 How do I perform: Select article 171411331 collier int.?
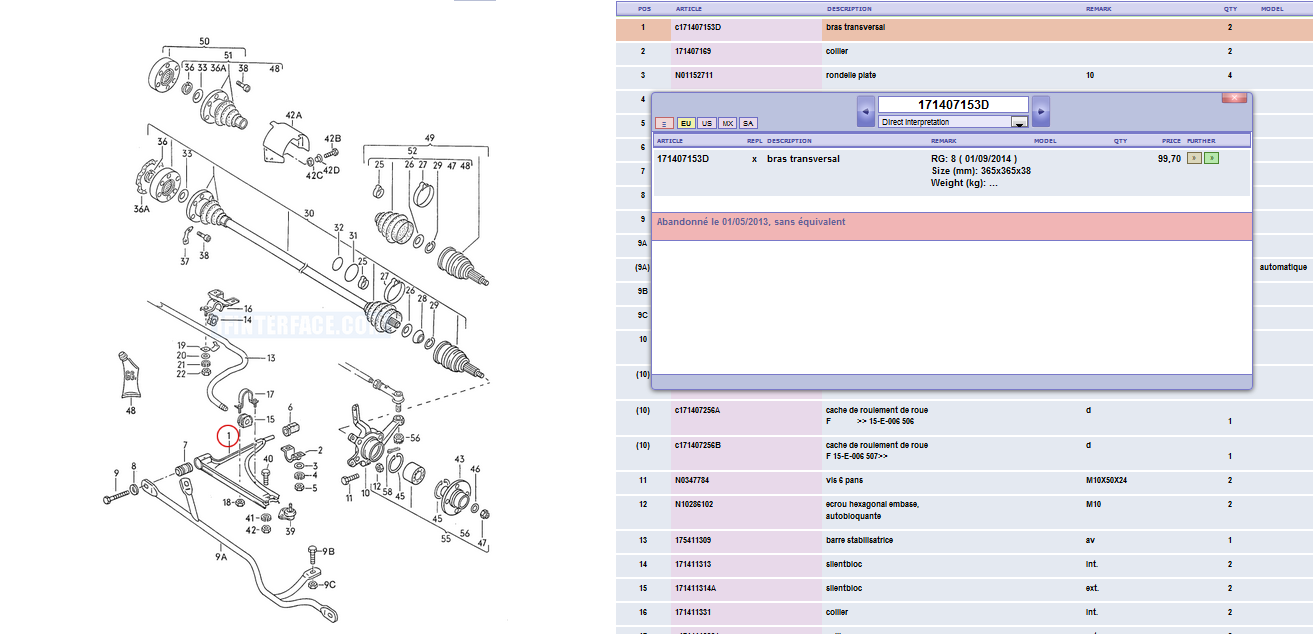pos(693,612)
